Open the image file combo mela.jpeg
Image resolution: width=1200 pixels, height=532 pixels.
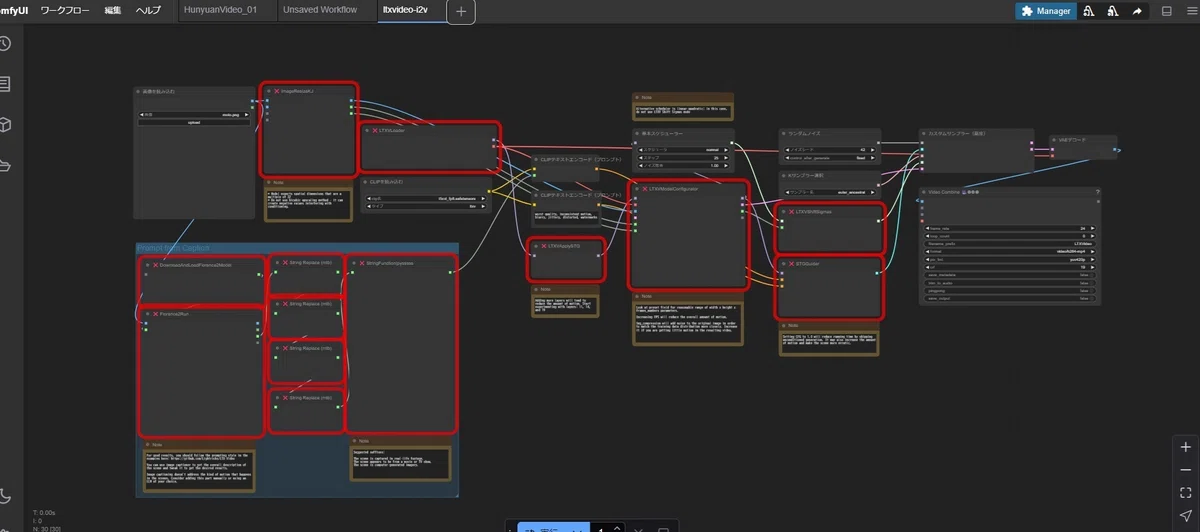pyautogui.click(x=193, y=115)
